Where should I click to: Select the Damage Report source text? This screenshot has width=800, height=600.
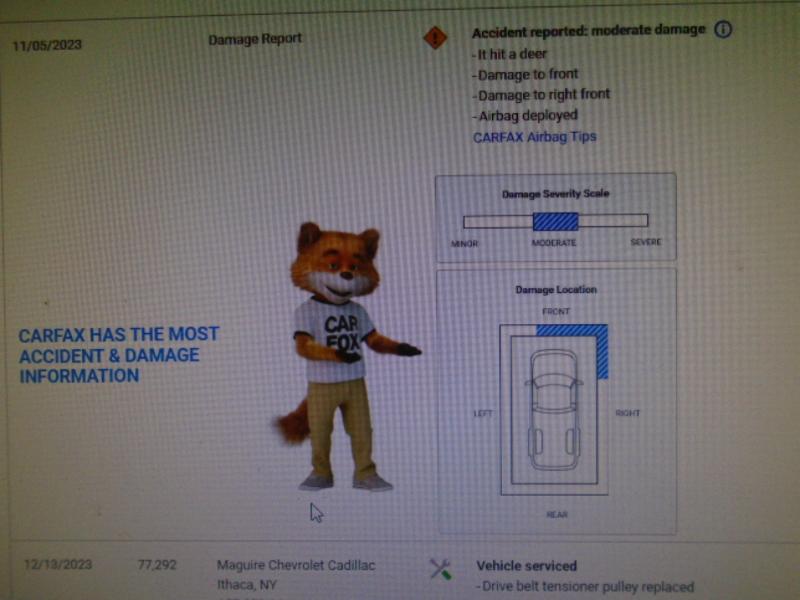coord(255,39)
